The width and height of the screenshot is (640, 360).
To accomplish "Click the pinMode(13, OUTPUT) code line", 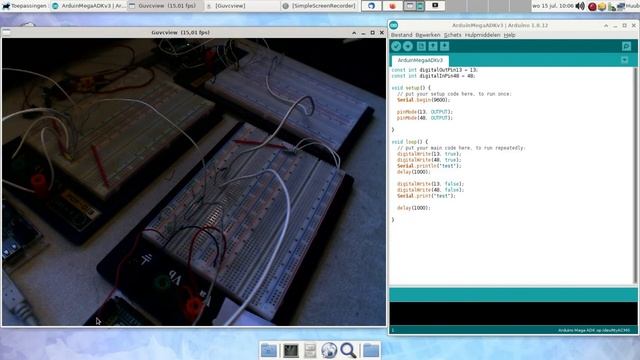I will coord(425,112).
